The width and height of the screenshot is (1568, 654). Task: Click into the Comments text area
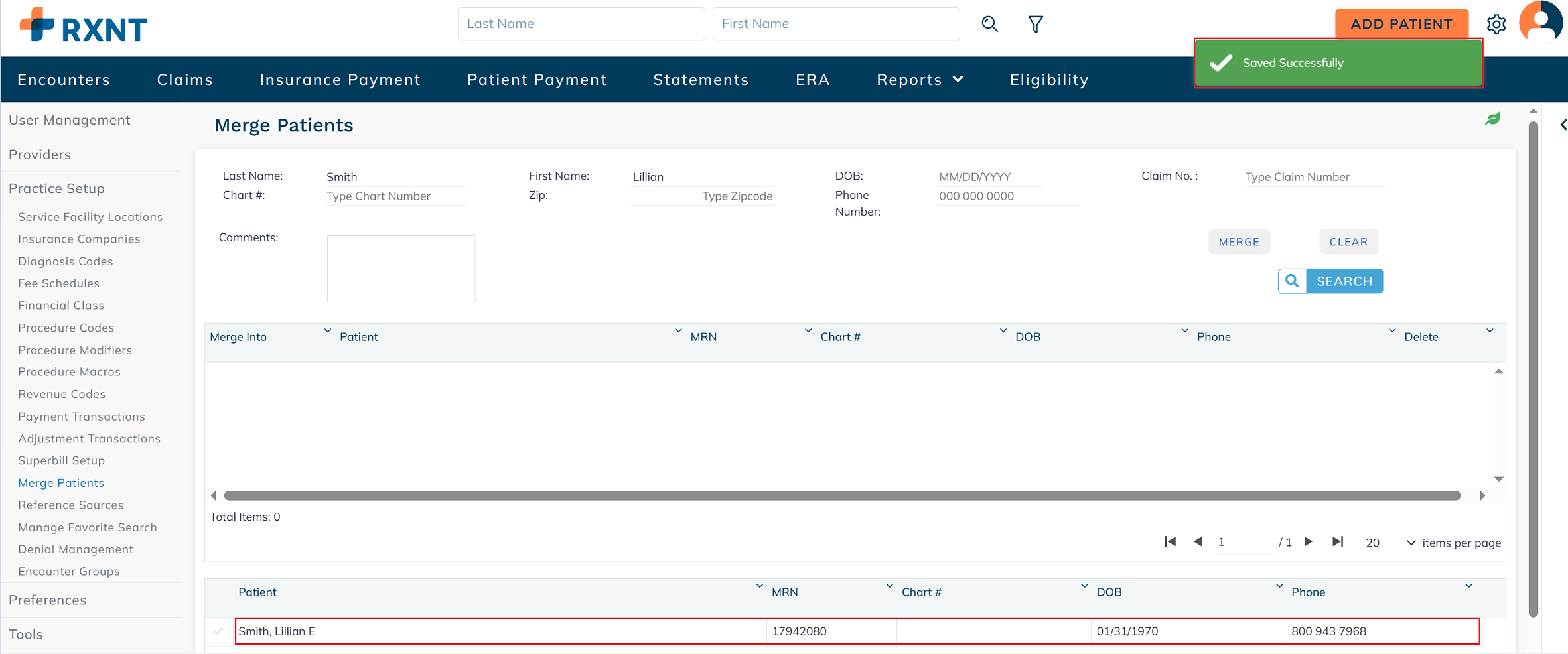pos(401,269)
